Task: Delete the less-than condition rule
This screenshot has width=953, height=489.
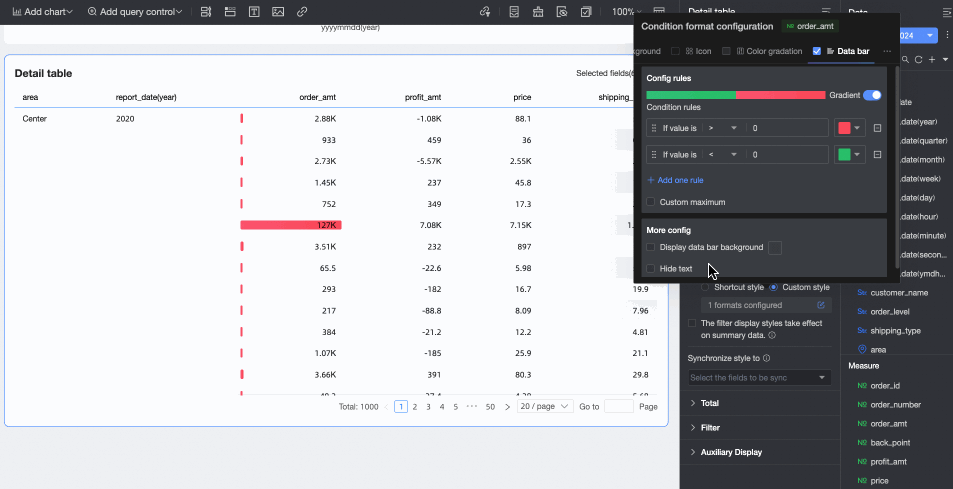Action: tap(878, 155)
